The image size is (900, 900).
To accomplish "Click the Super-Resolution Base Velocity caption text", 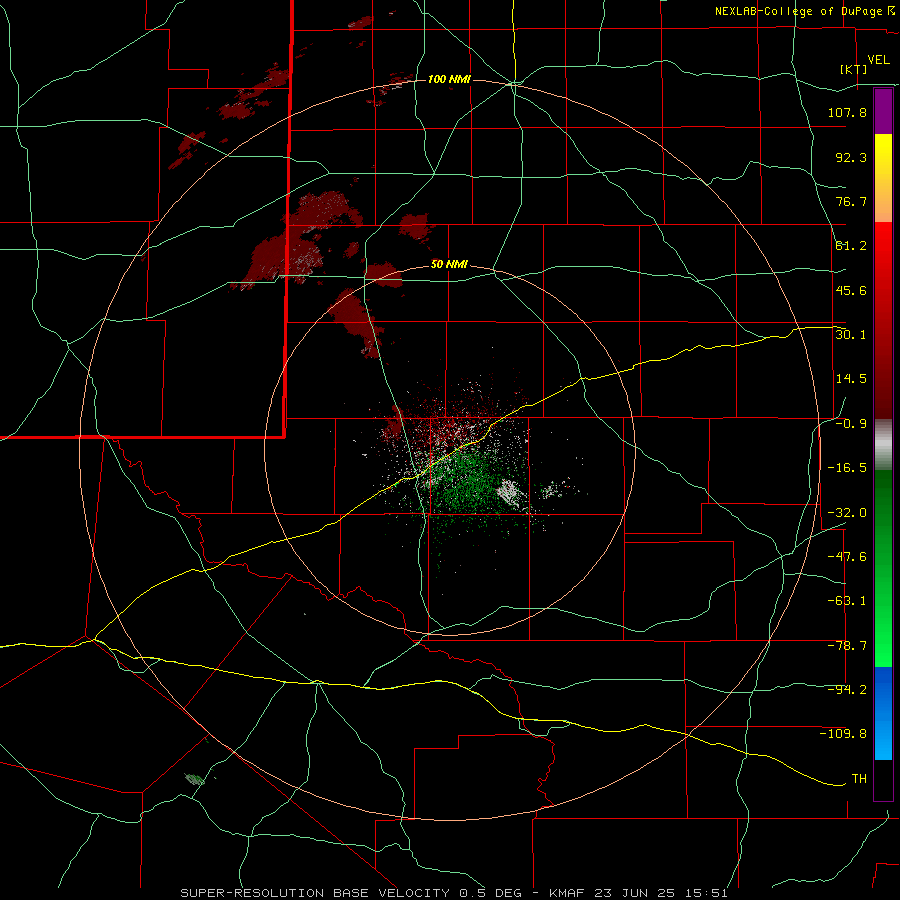I will [x=454, y=893].
